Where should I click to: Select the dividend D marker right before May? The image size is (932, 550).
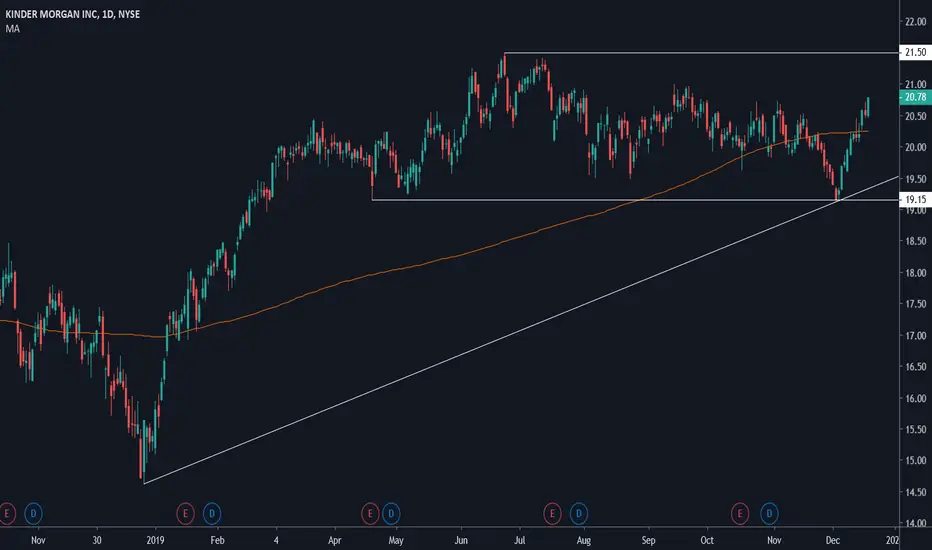click(x=391, y=513)
